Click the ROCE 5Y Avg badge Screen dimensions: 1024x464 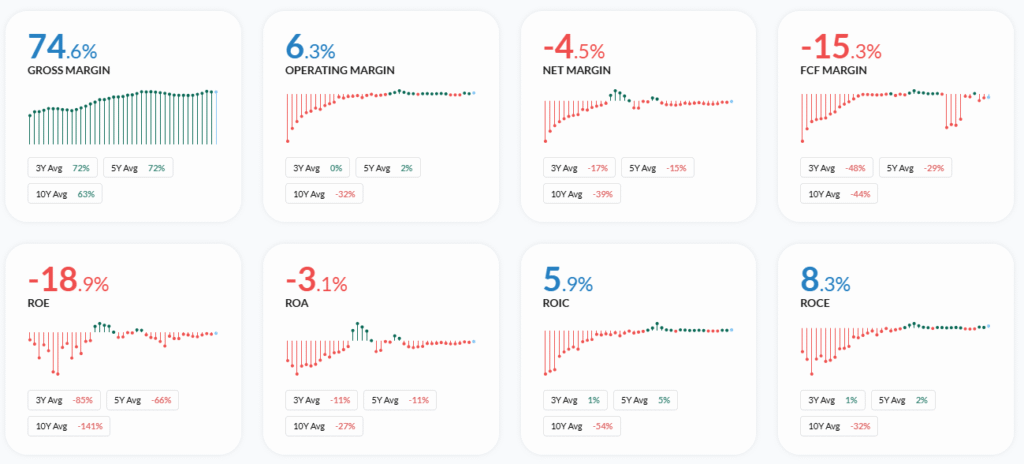[x=901, y=400]
